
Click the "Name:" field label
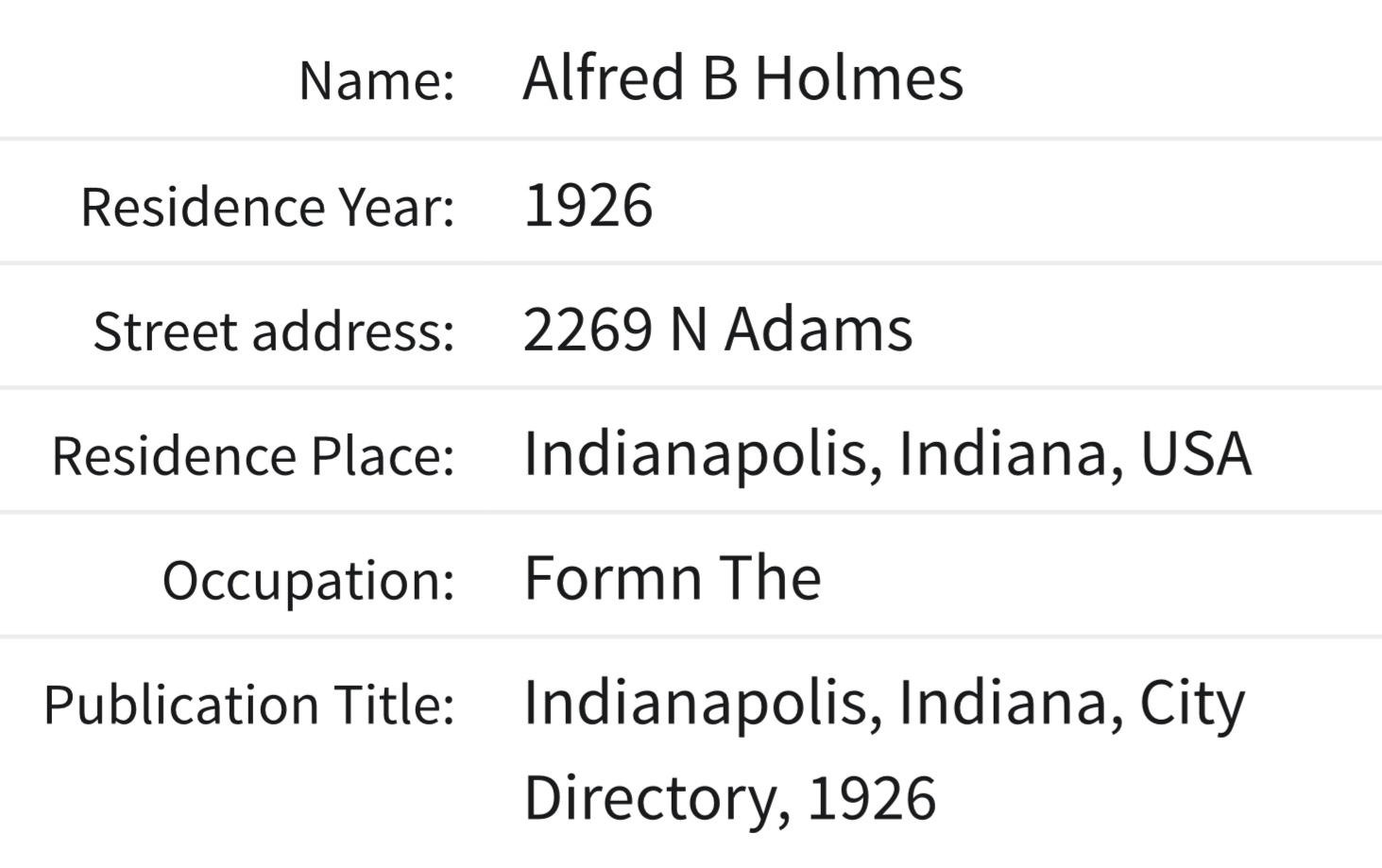377,80
